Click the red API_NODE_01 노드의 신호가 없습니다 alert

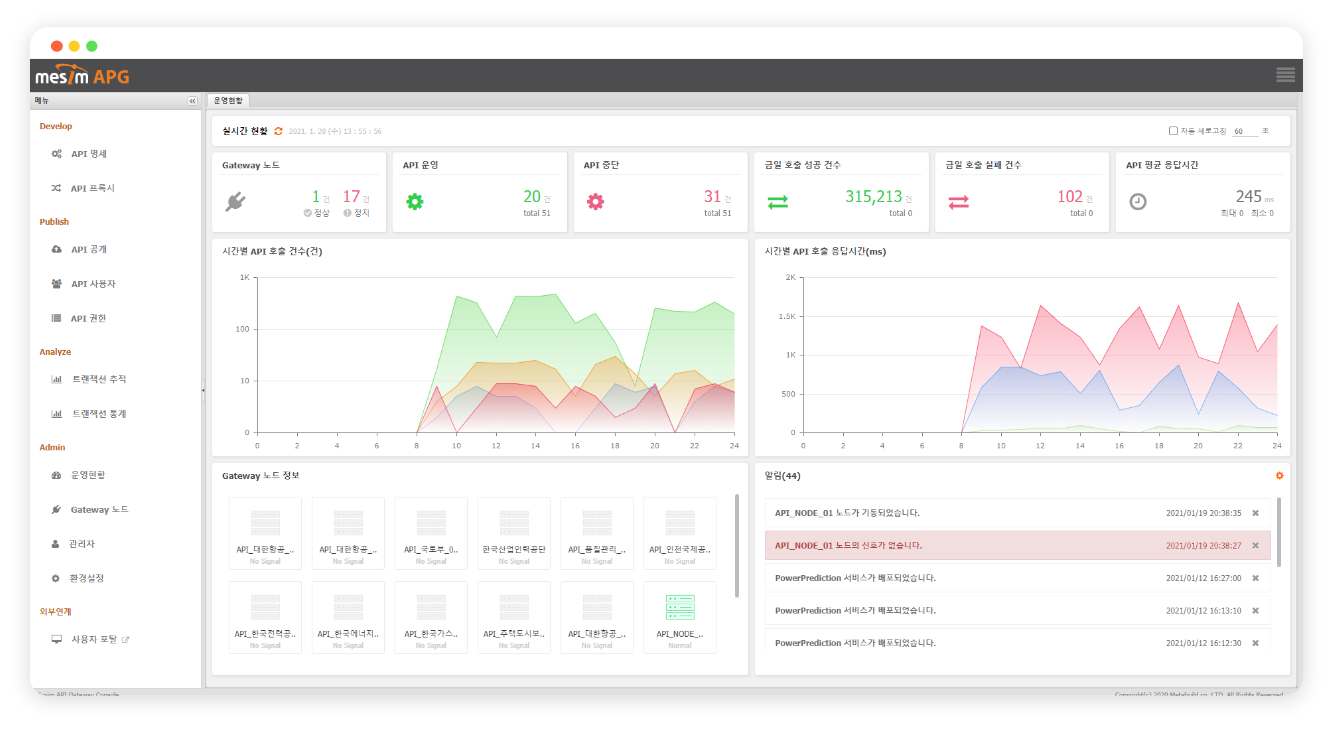tap(1018, 546)
